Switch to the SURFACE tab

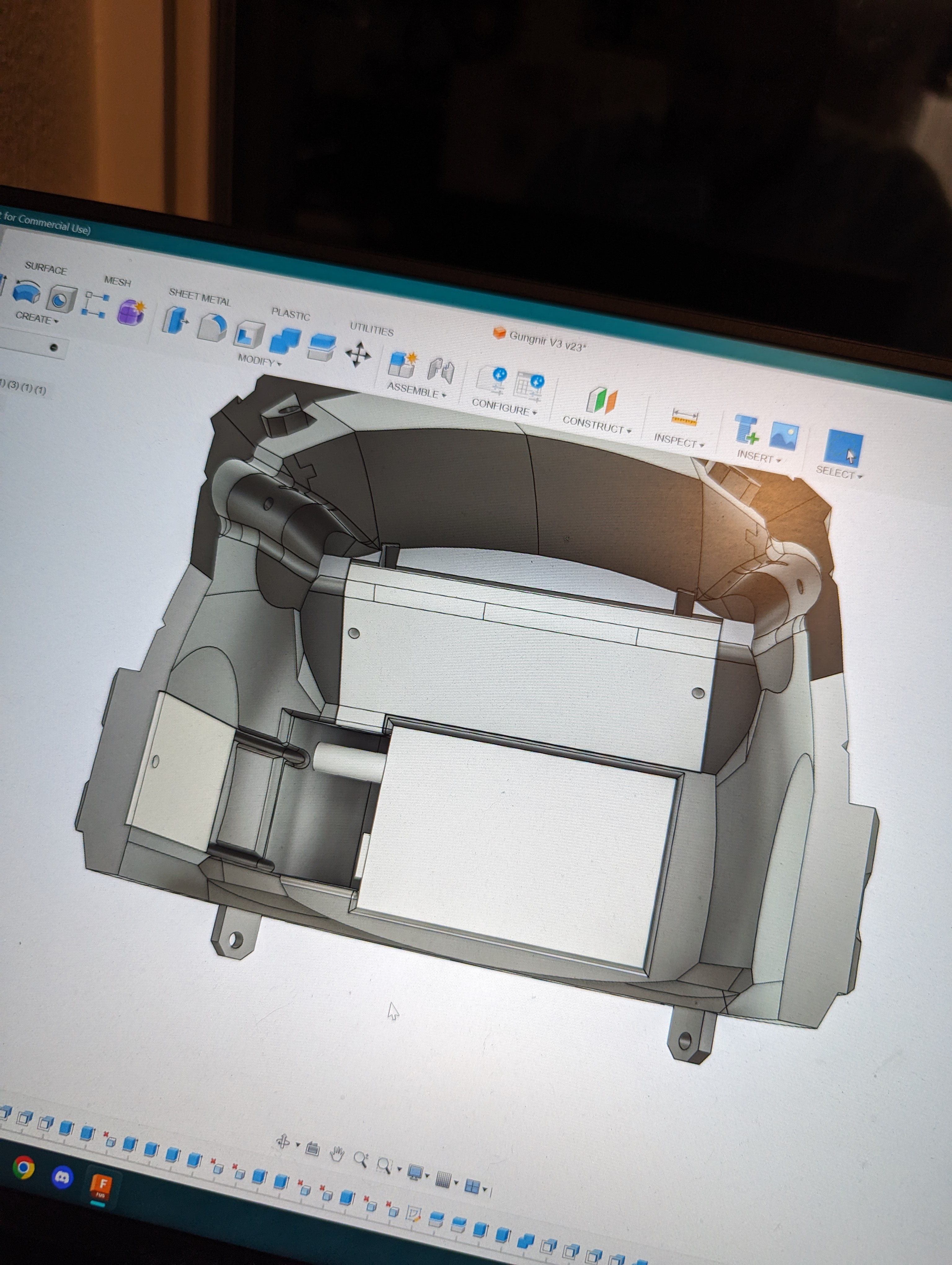click(46, 268)
